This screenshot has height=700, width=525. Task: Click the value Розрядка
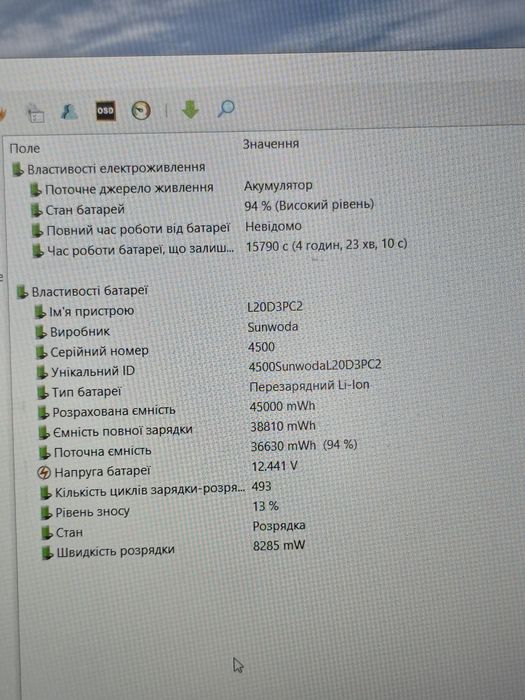coord(279,526)
